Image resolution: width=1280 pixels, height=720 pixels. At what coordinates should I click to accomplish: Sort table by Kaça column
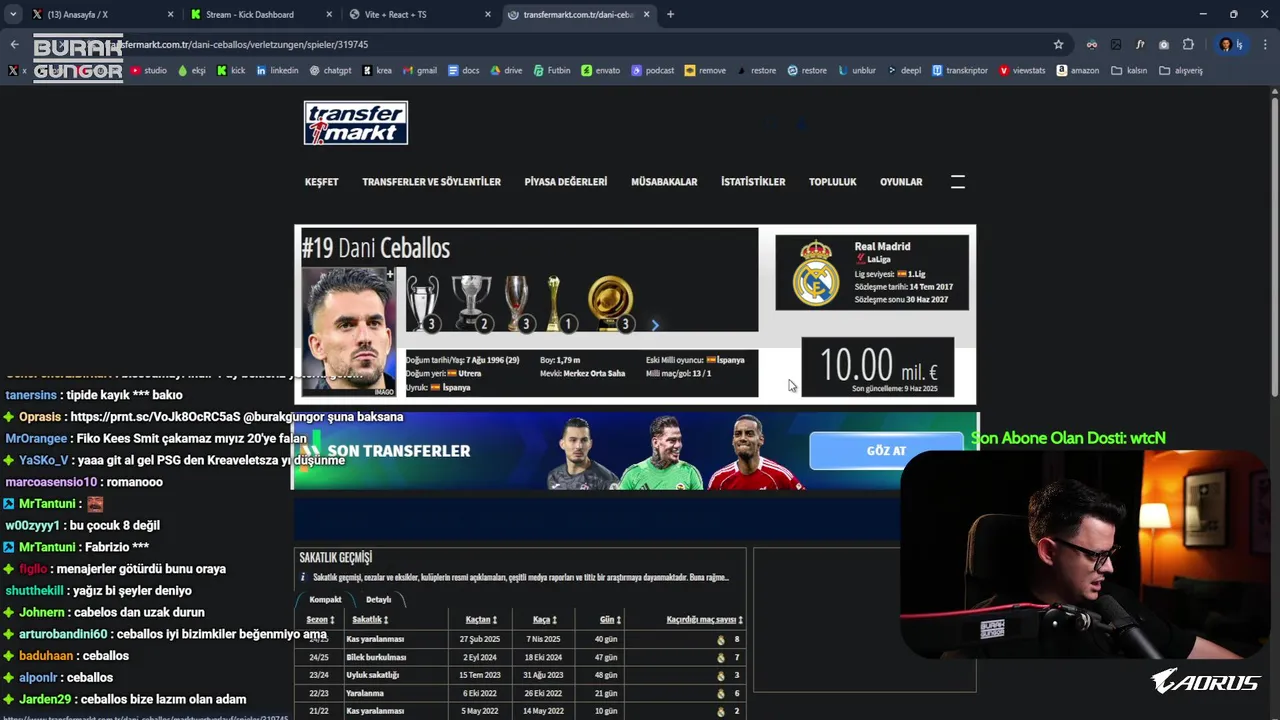(x=545, y=620)
